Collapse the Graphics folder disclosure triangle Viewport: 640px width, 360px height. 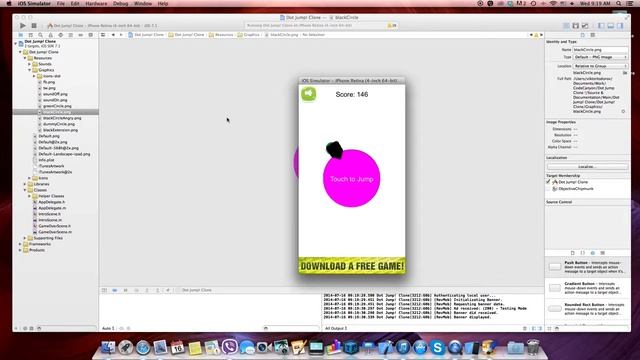pyautogui.click(x=29, y=70)
